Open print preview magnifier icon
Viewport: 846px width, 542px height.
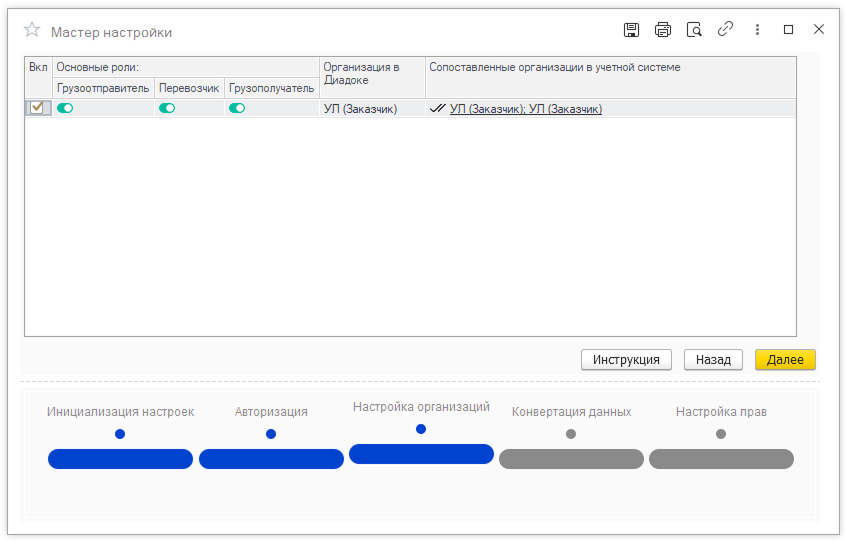694,30
